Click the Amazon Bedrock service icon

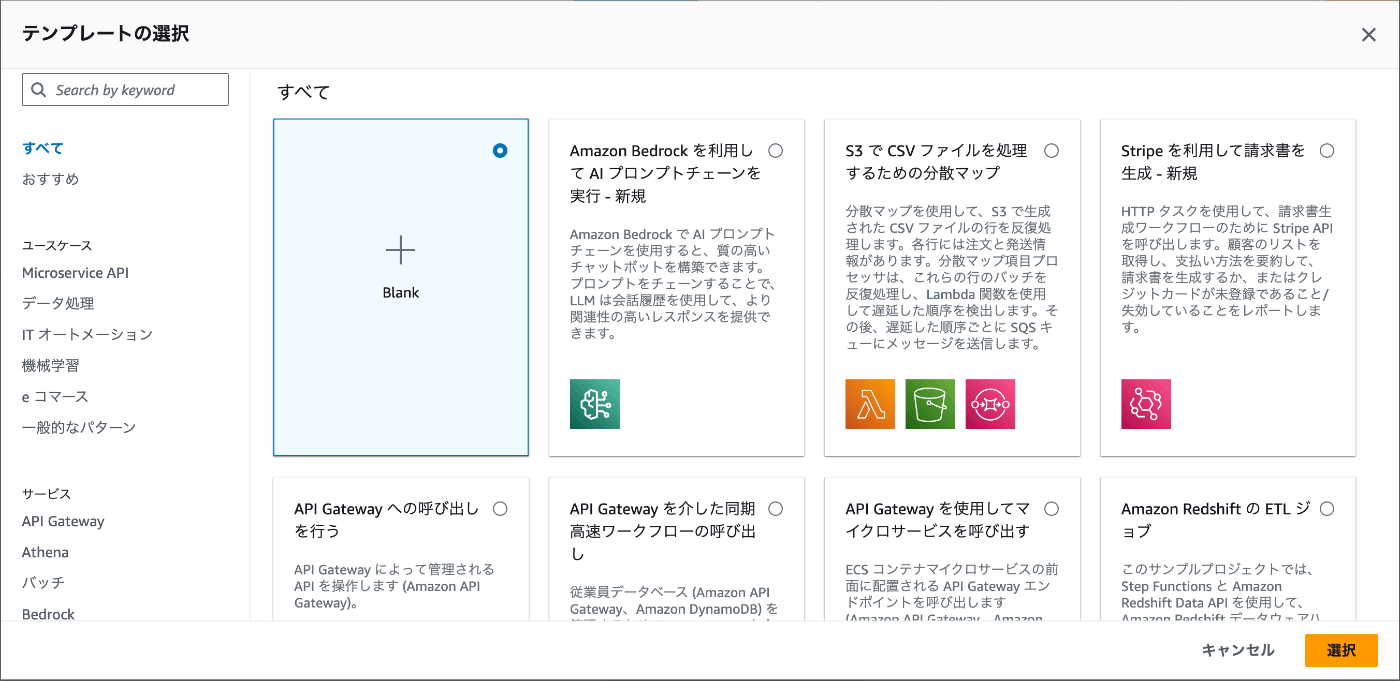tap(595, 404)
